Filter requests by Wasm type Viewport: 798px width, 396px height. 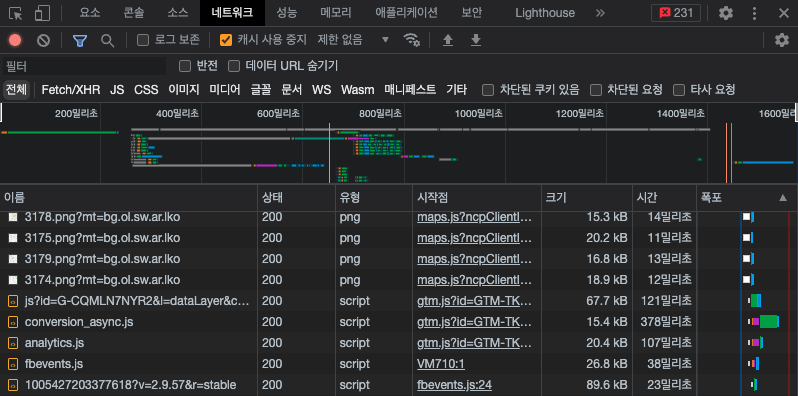click(x=358, y=90)
